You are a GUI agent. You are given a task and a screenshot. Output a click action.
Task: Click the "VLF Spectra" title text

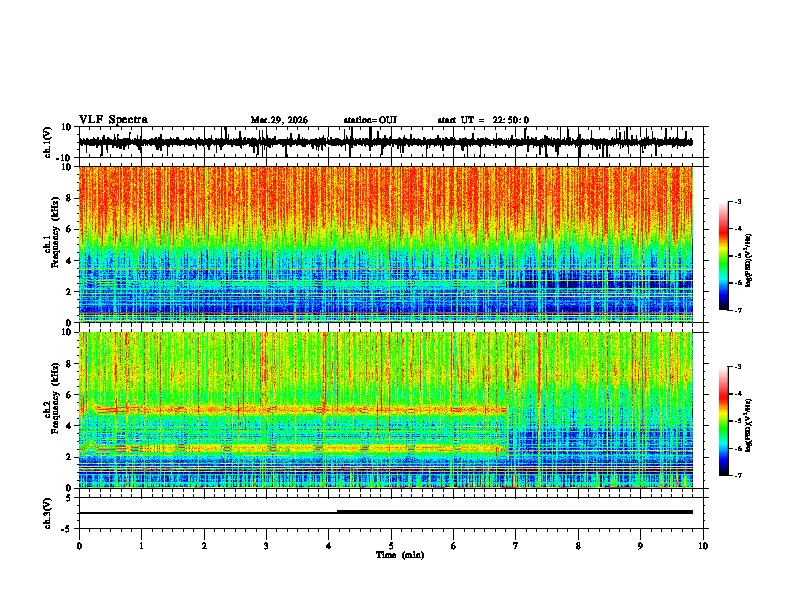[x=113, y=120]
